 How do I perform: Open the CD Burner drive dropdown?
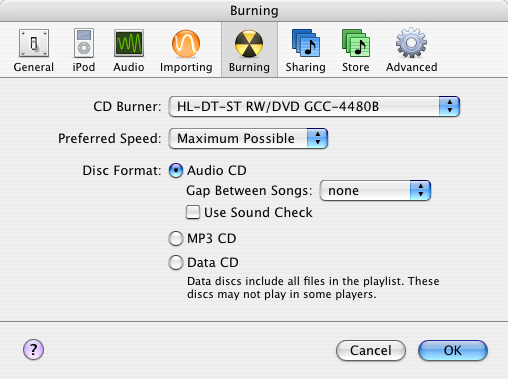click(x=314, y=107)
